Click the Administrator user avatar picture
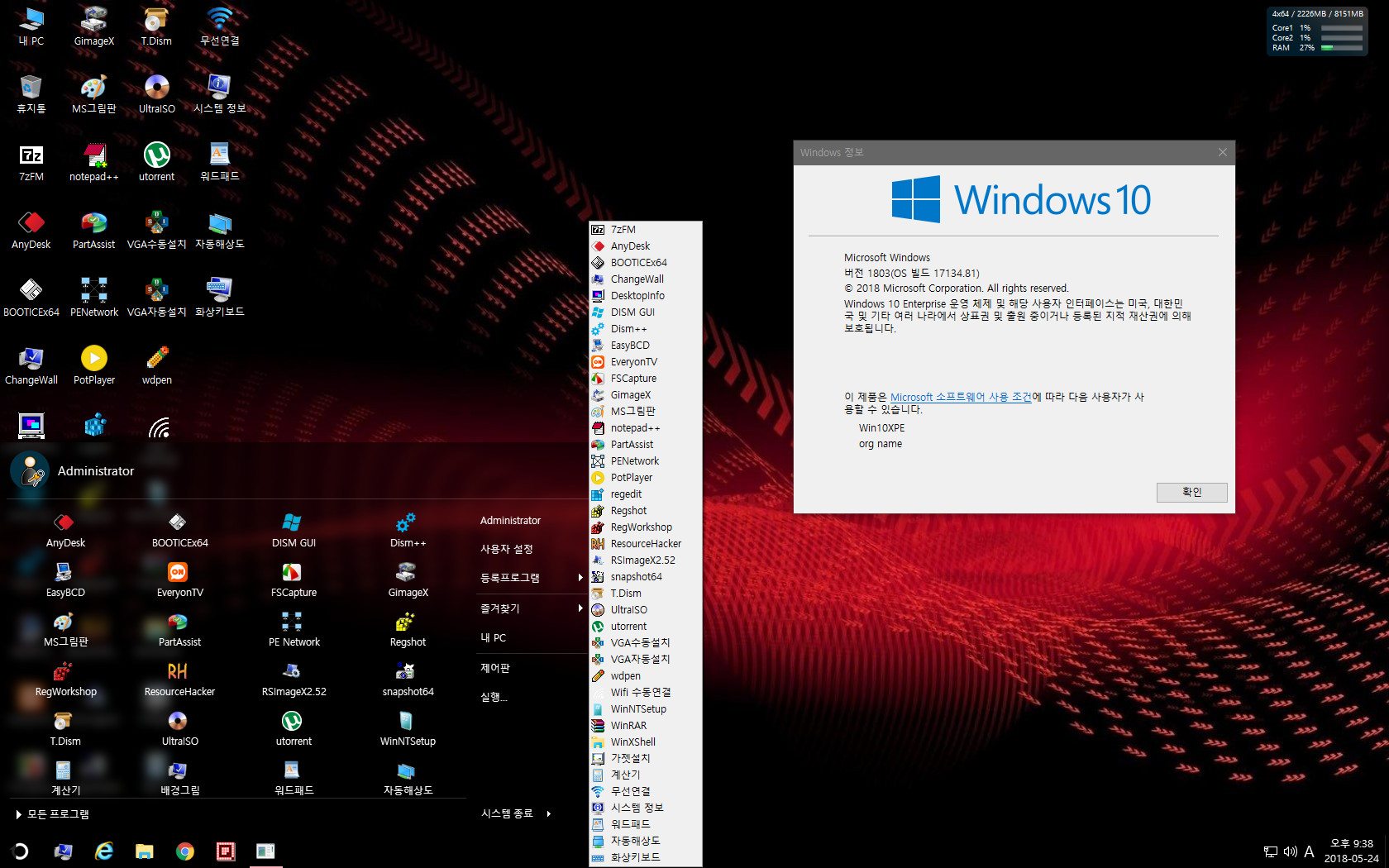This screenshot has width=1389, height=868. click(x=30, y=470)
